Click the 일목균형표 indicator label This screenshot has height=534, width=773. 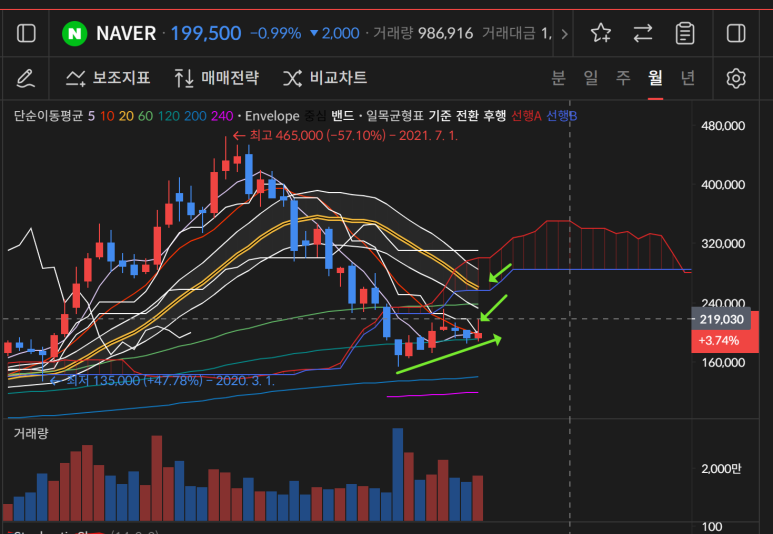pyautogui.click(x=394, y=116)
